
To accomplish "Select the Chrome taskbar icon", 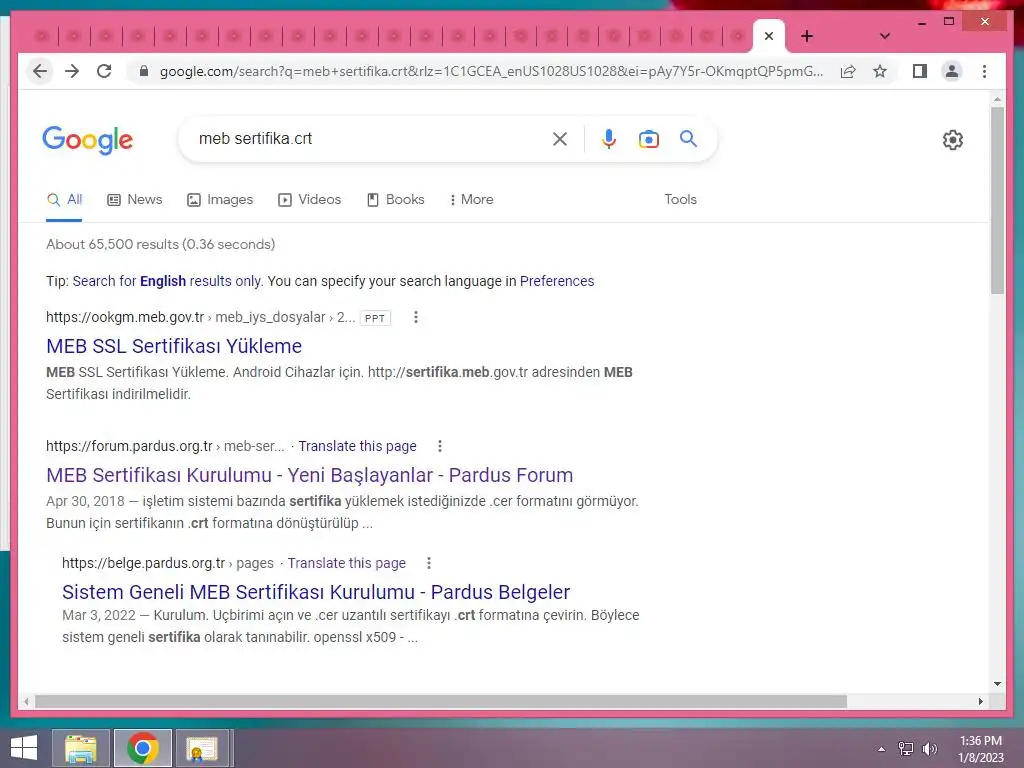I will pyautogui.click(x=143, y=748).
